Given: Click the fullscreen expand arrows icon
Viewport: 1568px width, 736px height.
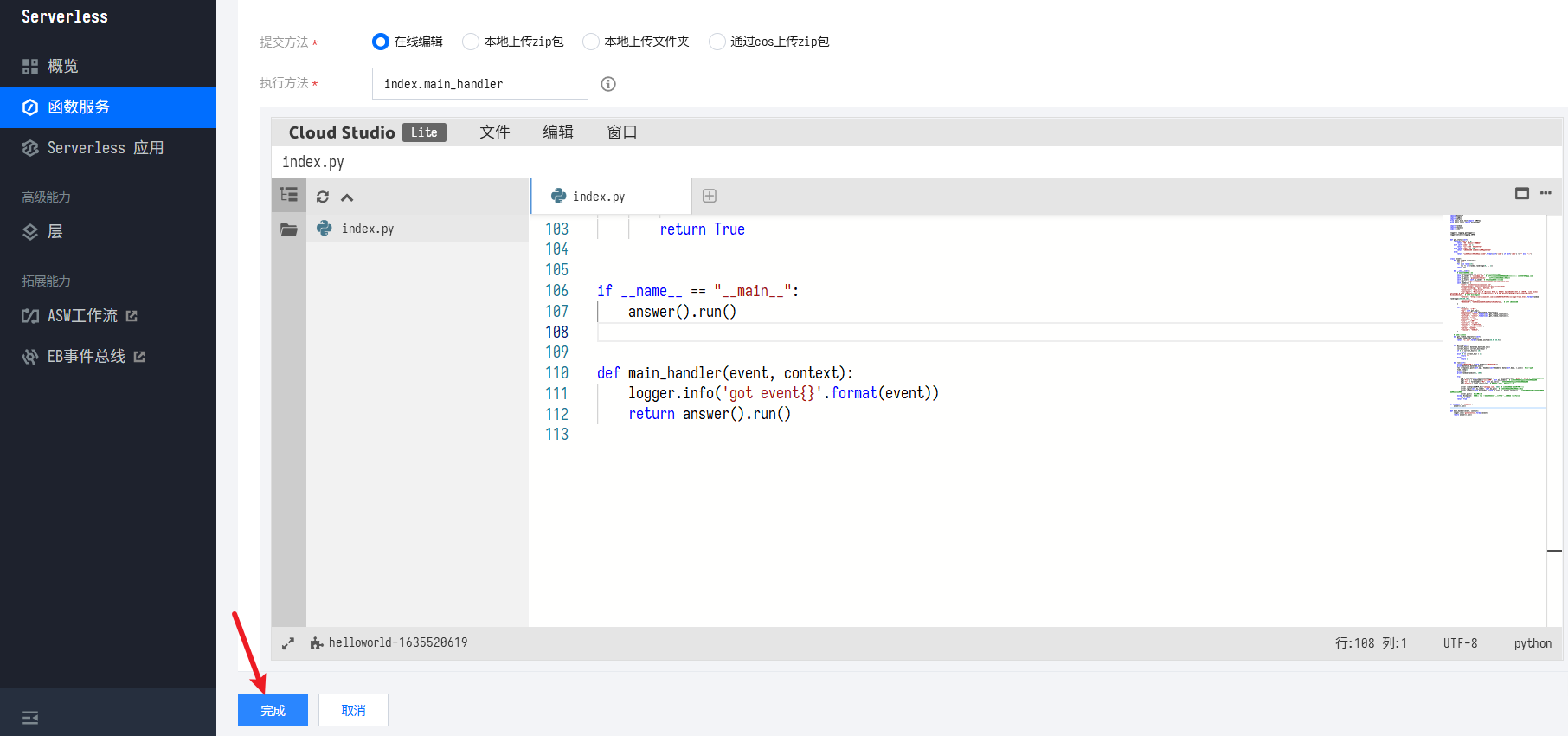Looking at the screenshot, I should [288, 643].
